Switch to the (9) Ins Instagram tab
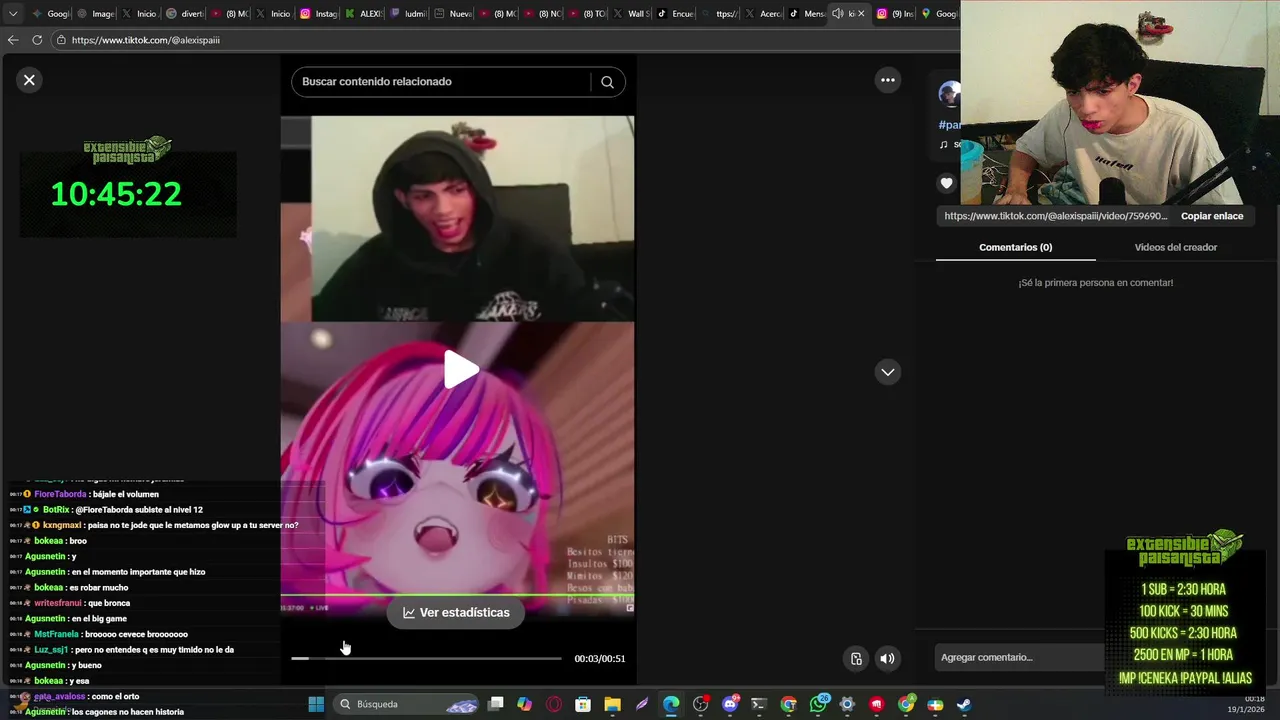Viewport: 1280px width, 720px height. click(896, 14)
